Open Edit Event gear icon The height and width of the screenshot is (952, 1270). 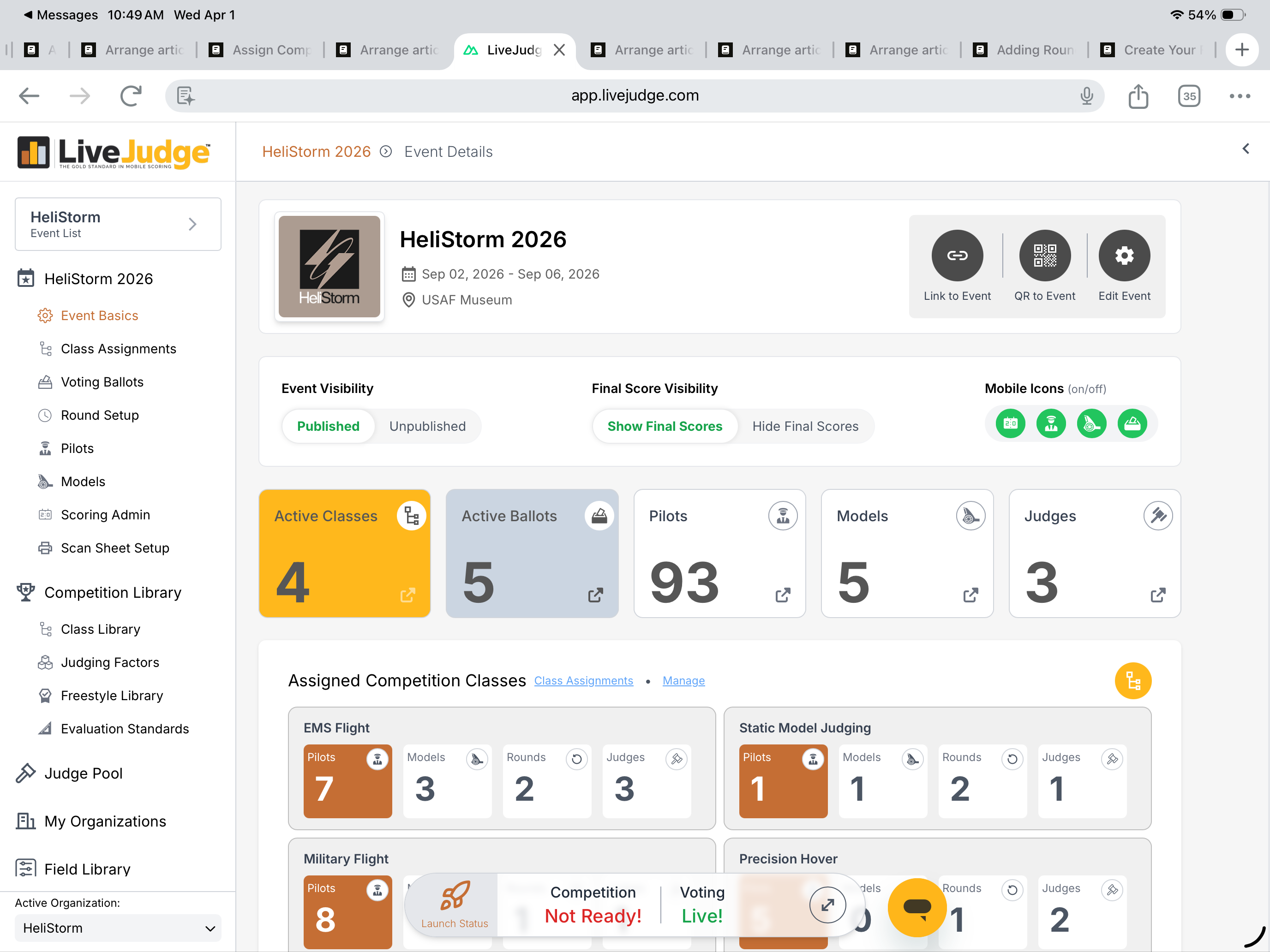tap(1124, 256)
